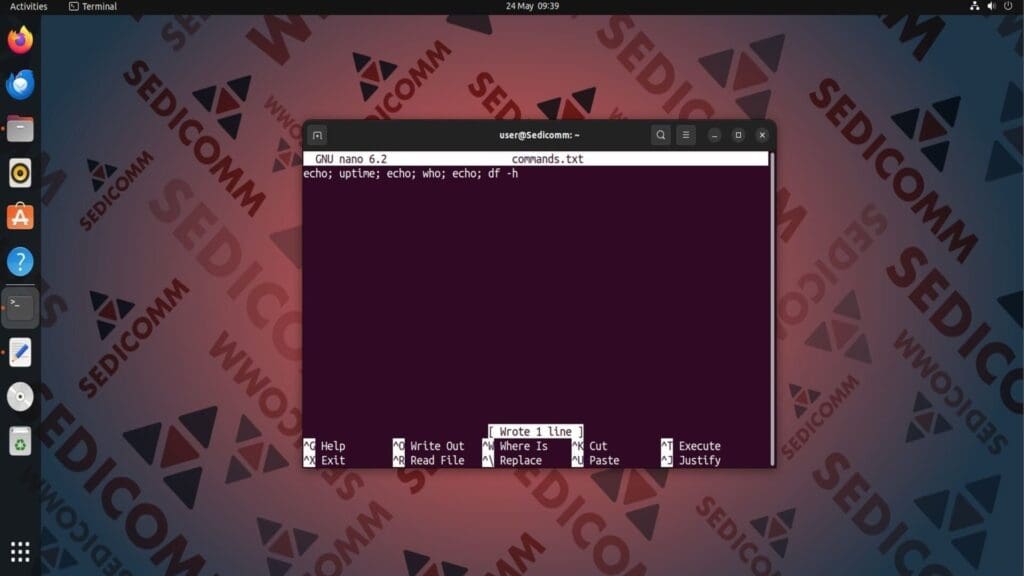Select the Trash icon in the dock
The width and height of the screenshot is (1024, 576).
coord(20,440)
